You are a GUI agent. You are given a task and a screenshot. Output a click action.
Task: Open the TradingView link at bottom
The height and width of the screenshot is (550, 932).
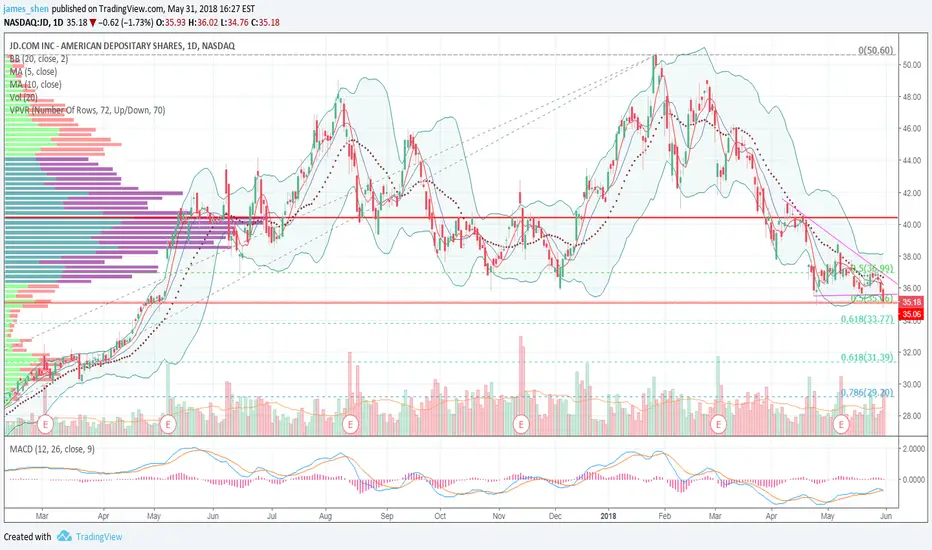(99, 537)
